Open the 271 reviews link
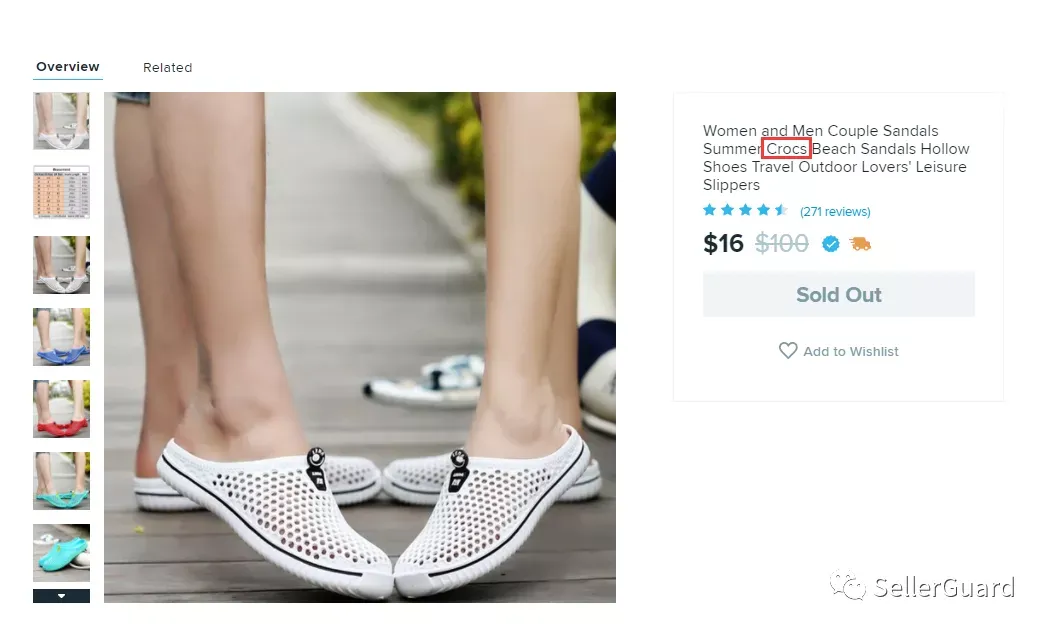 [x=835, y=211]
